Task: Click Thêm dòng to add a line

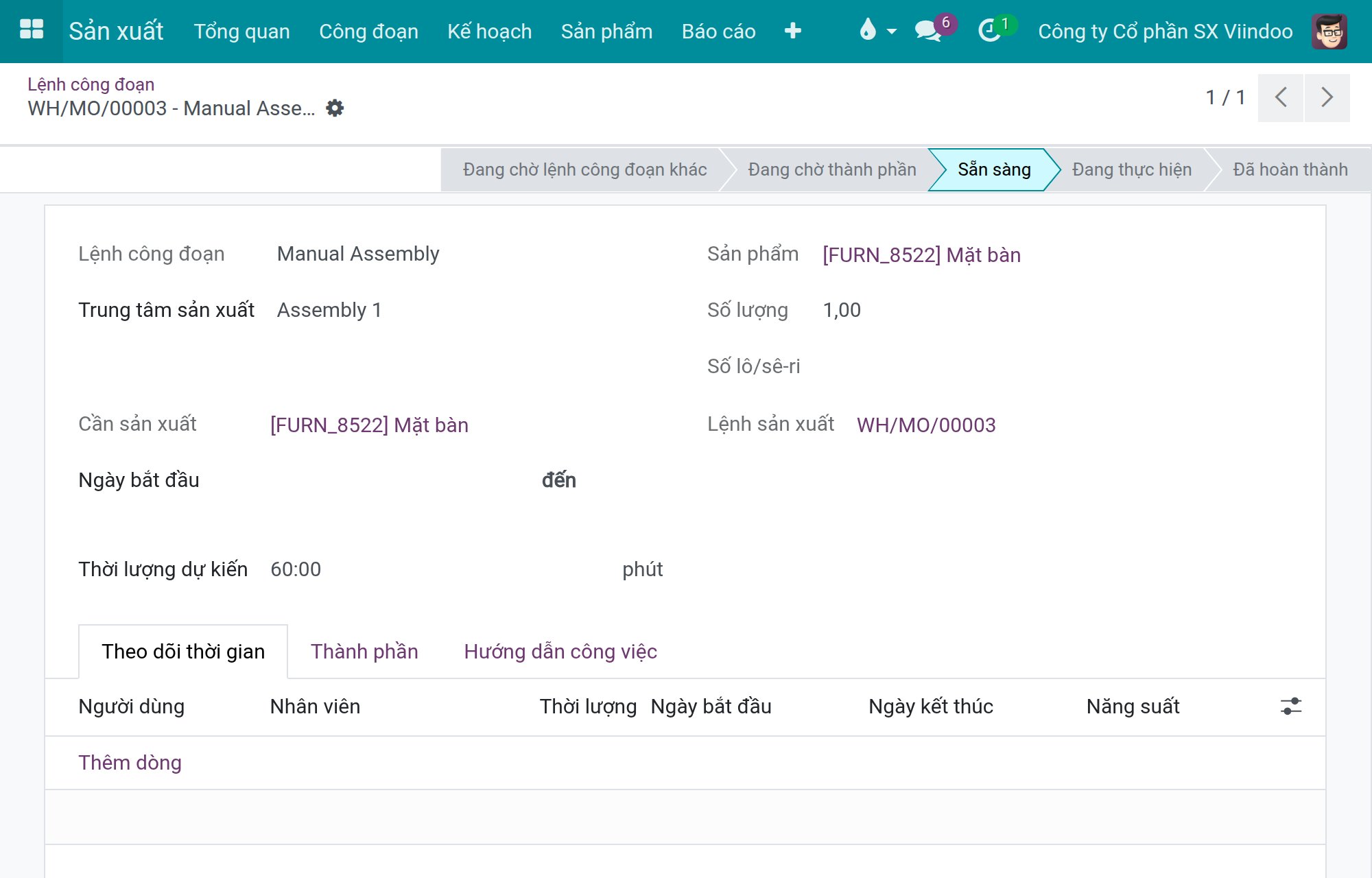Action: coord(130,762)
